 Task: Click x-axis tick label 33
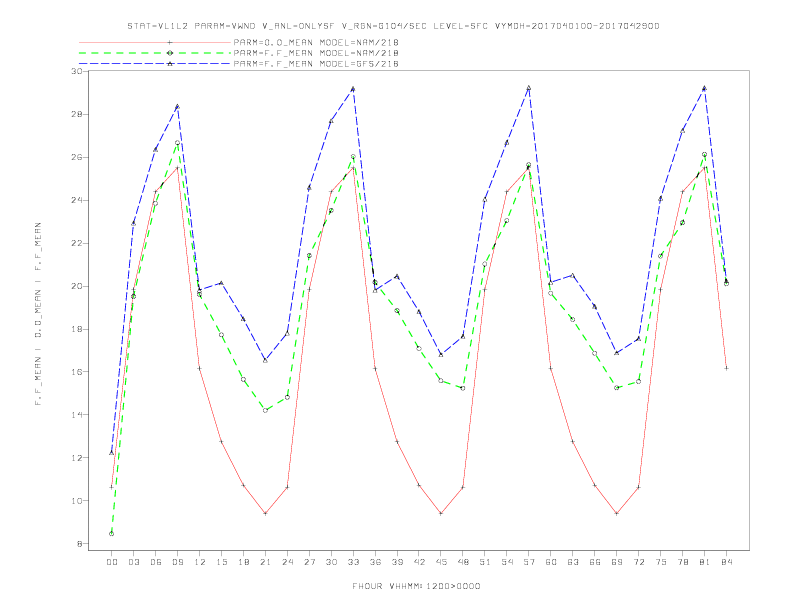tap(353, 562)
